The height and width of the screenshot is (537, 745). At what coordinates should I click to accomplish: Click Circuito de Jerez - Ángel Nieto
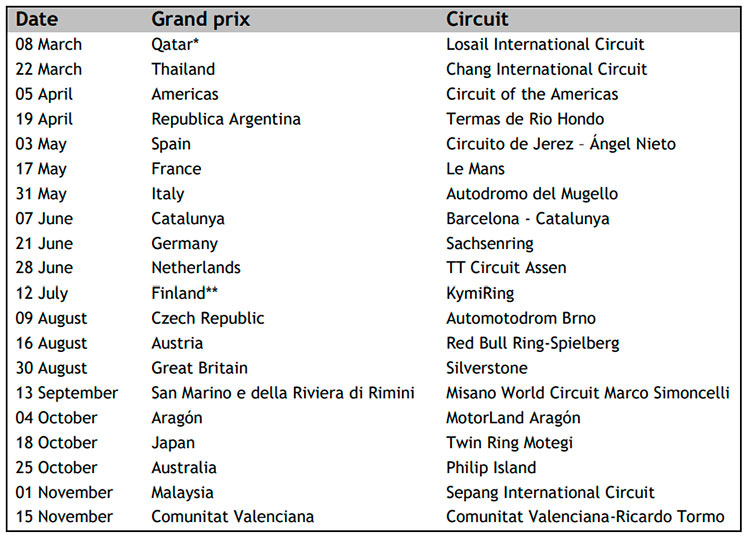[x=561, y=144]
